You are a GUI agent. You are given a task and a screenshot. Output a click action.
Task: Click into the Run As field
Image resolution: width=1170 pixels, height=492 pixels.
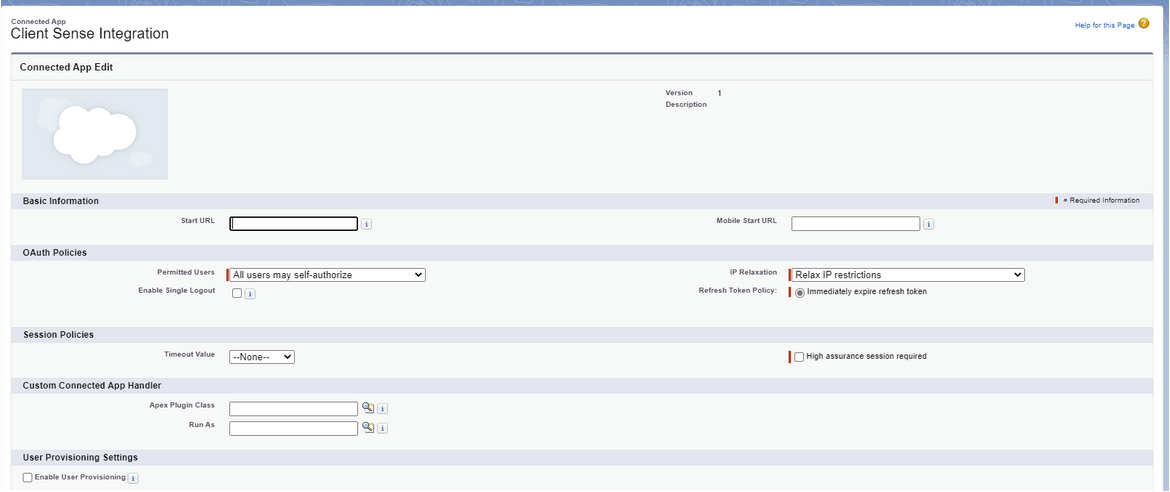[294, 428]
